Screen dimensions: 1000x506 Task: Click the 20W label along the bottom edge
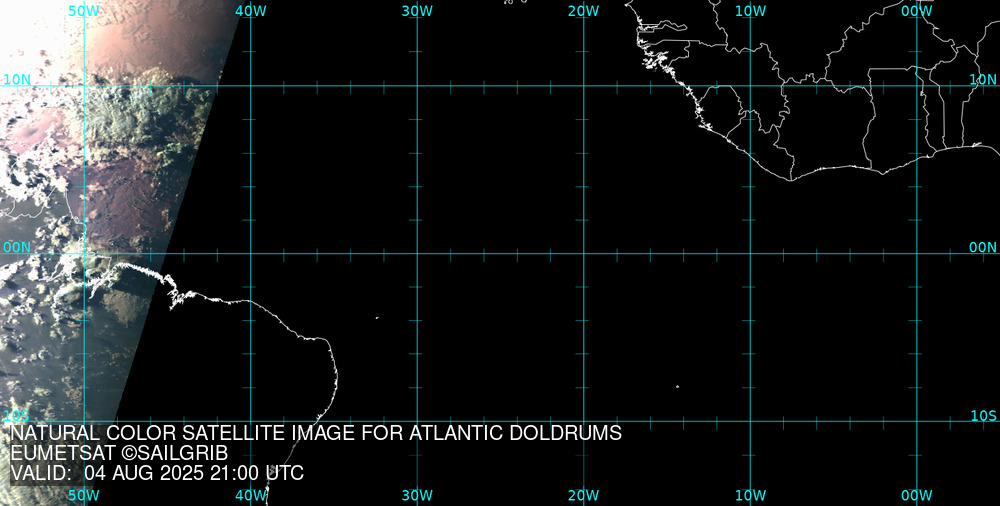tap(584, 495)
